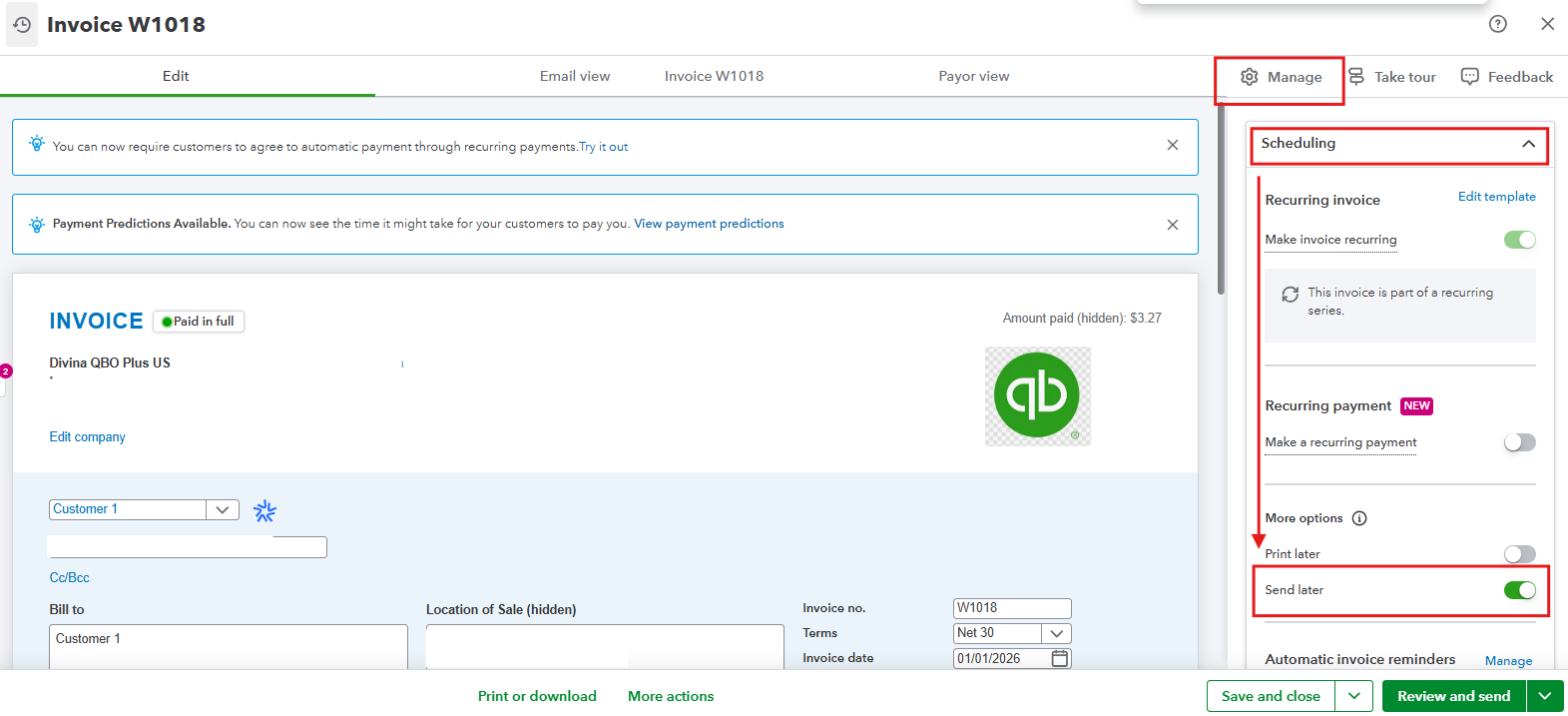This screenshot has width=1568, height=716.
Task: Open Save and close dropdown arrow
Action: point(1353,696)
